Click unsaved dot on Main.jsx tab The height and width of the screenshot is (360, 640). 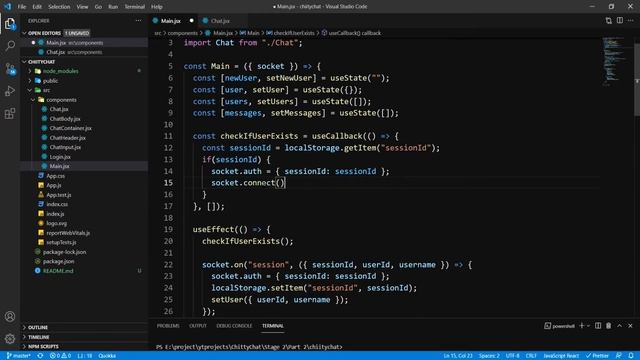pos(191,21)
